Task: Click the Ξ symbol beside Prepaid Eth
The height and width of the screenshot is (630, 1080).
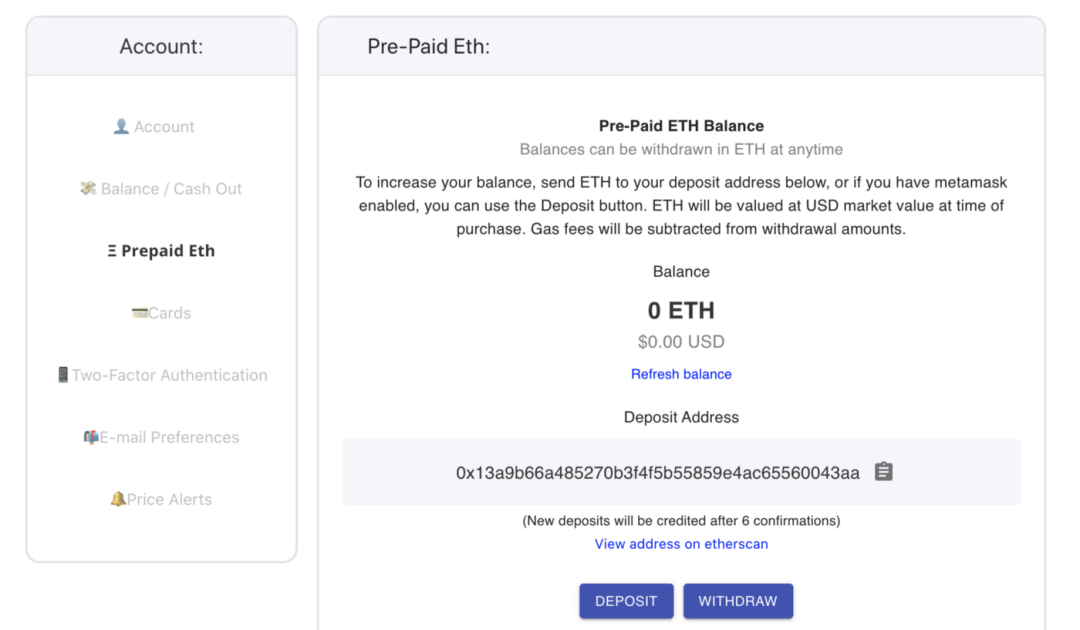Action: pyautogui.click(x=112, y=251)
